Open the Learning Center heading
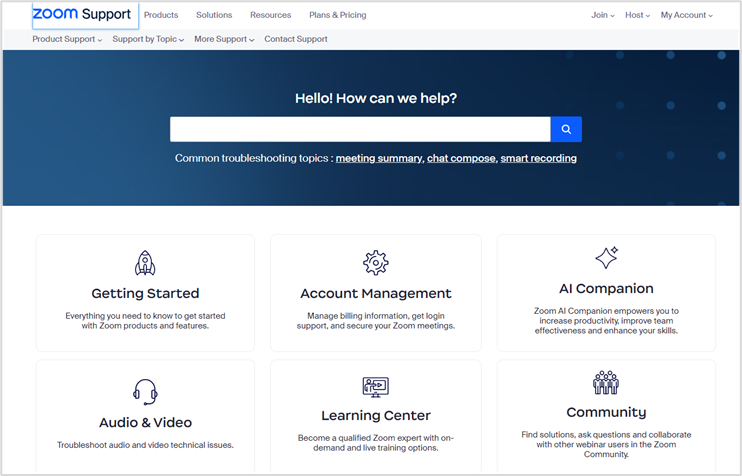Image resolution: width=742 pixels, height=476 pixels. point(376,415)
